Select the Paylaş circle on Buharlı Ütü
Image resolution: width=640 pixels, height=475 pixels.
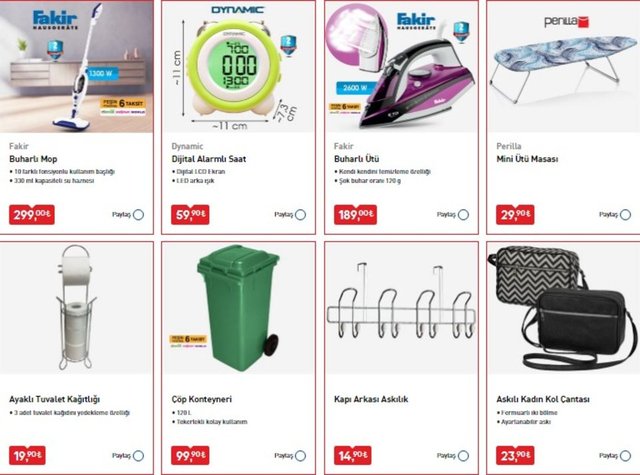(x=463, y=215)
